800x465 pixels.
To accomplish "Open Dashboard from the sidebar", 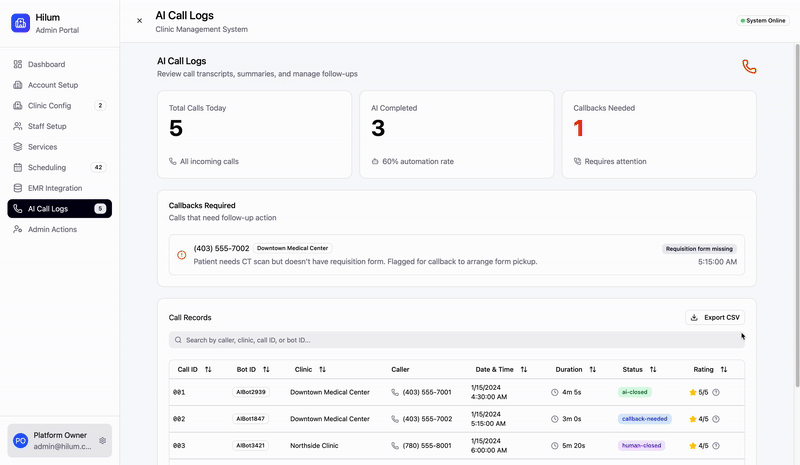I will [x=46, y=64].
